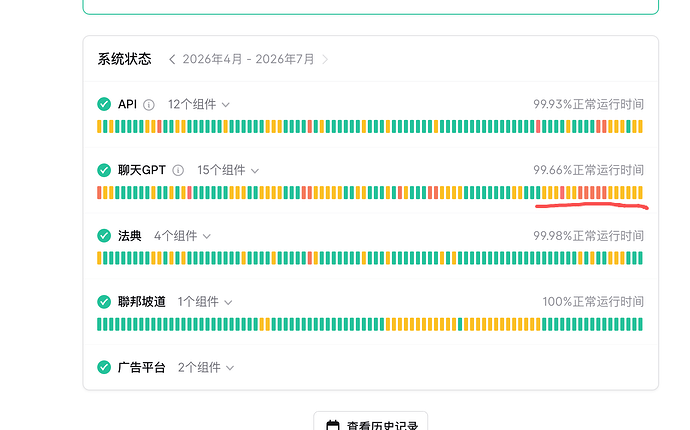Click the 广告平台 service name
The height and width of the screenshot is (430, 690).
tap(142, 367)
